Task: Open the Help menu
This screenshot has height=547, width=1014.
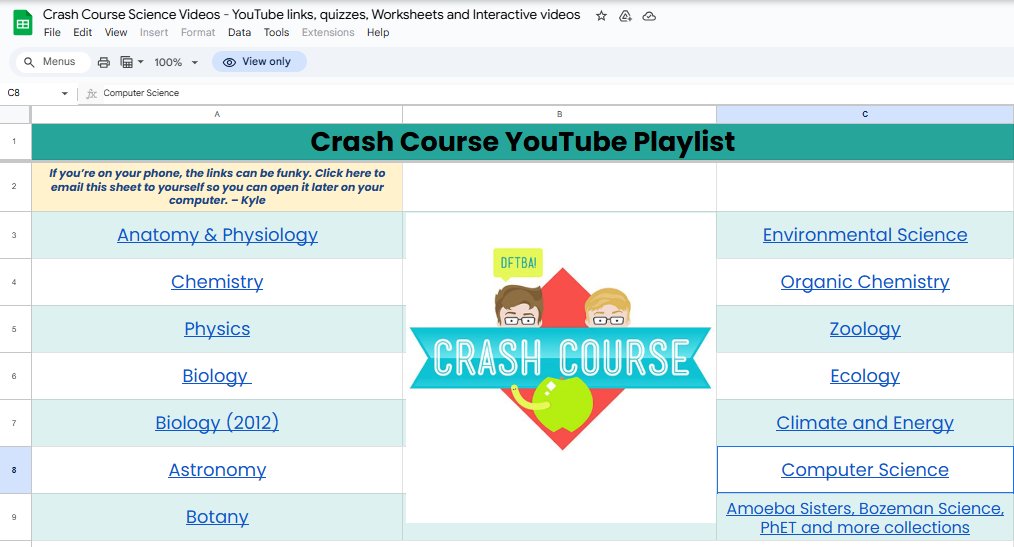Action: (378, 32)
